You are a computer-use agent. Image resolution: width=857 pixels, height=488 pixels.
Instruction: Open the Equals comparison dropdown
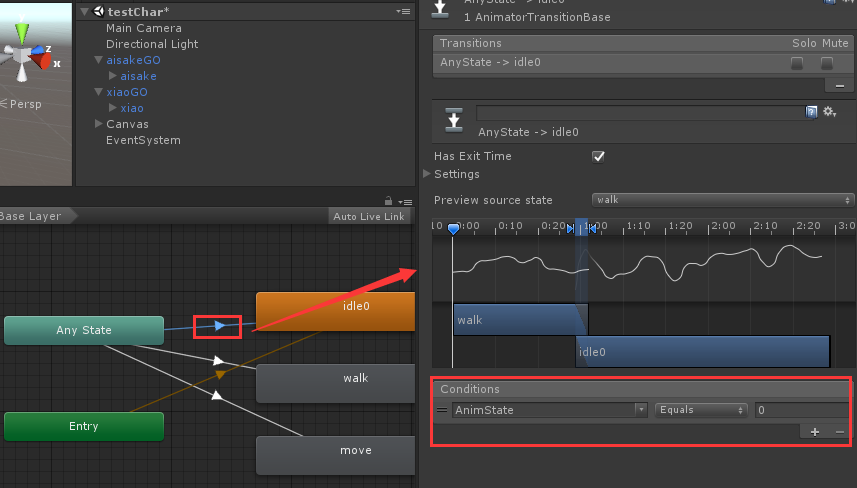701,410
